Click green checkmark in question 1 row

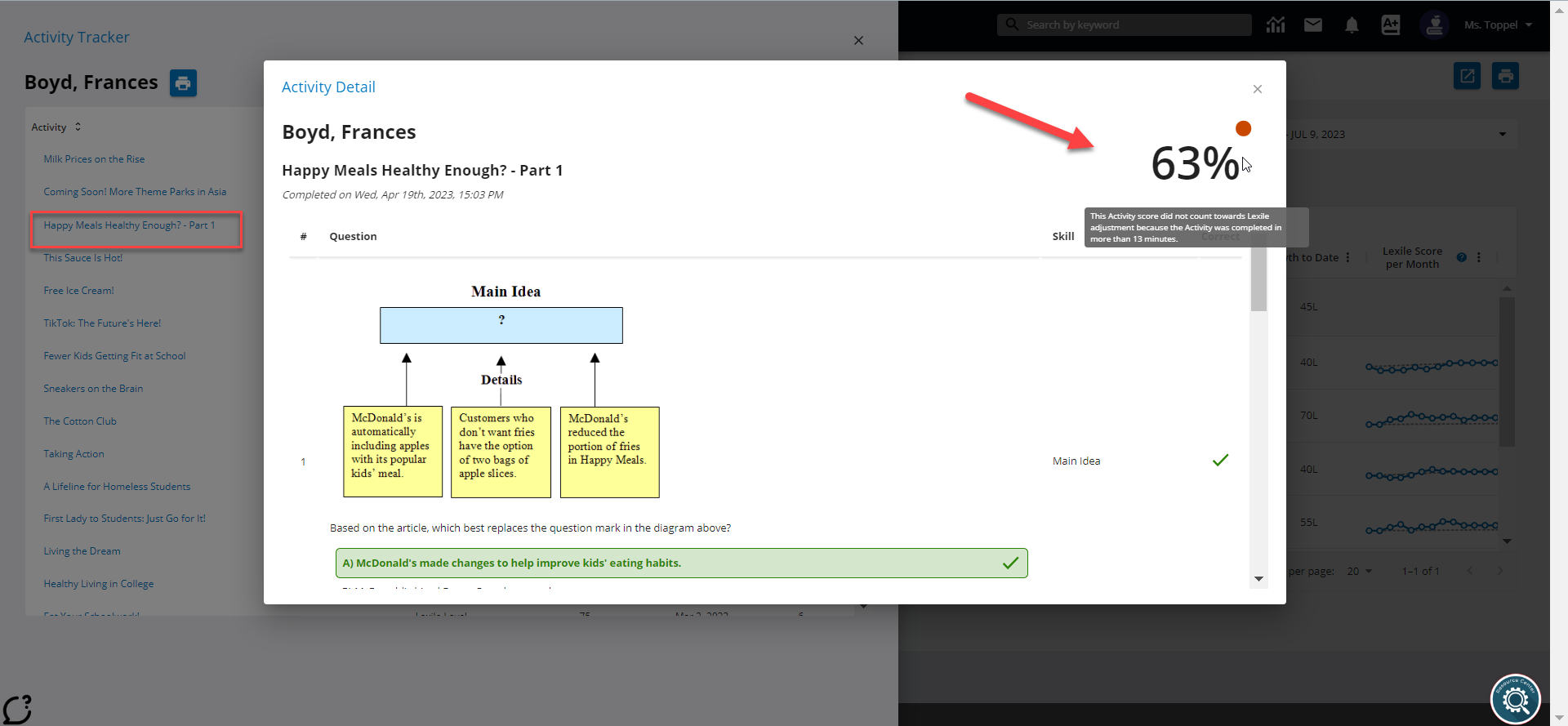[x=1220, y=461]
